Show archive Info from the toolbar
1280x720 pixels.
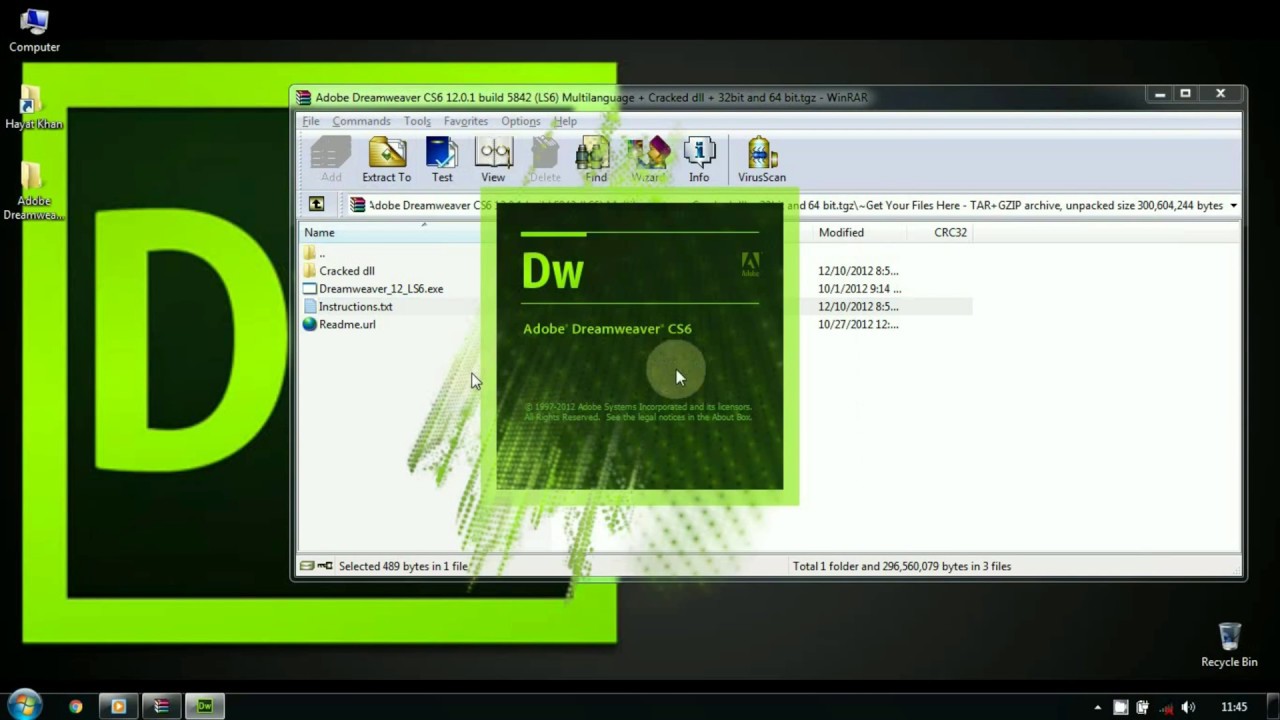point(699,159)
